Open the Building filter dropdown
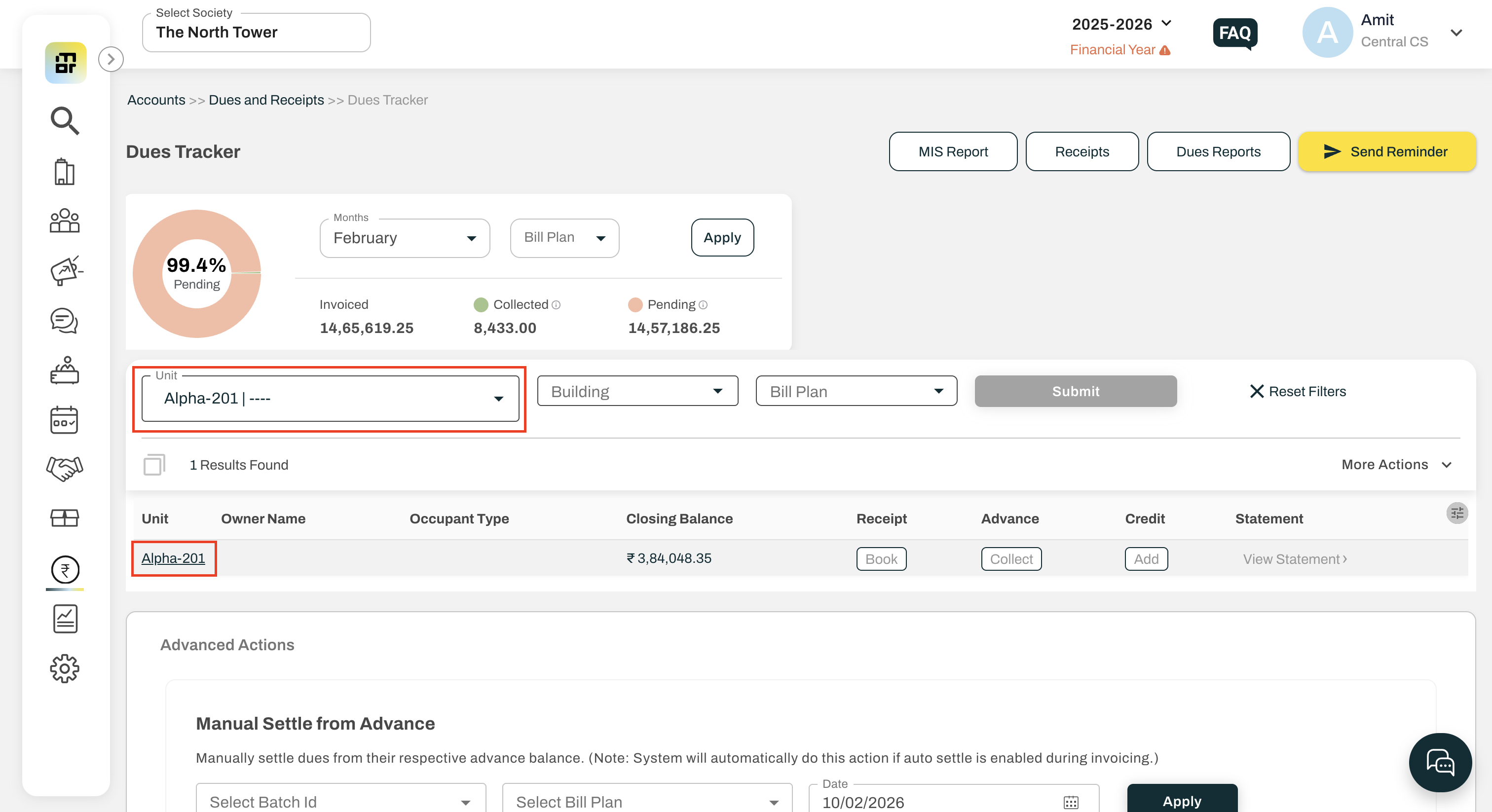Image resolution: width=1492 pixels, height=812 pixels. pos(637,392)
